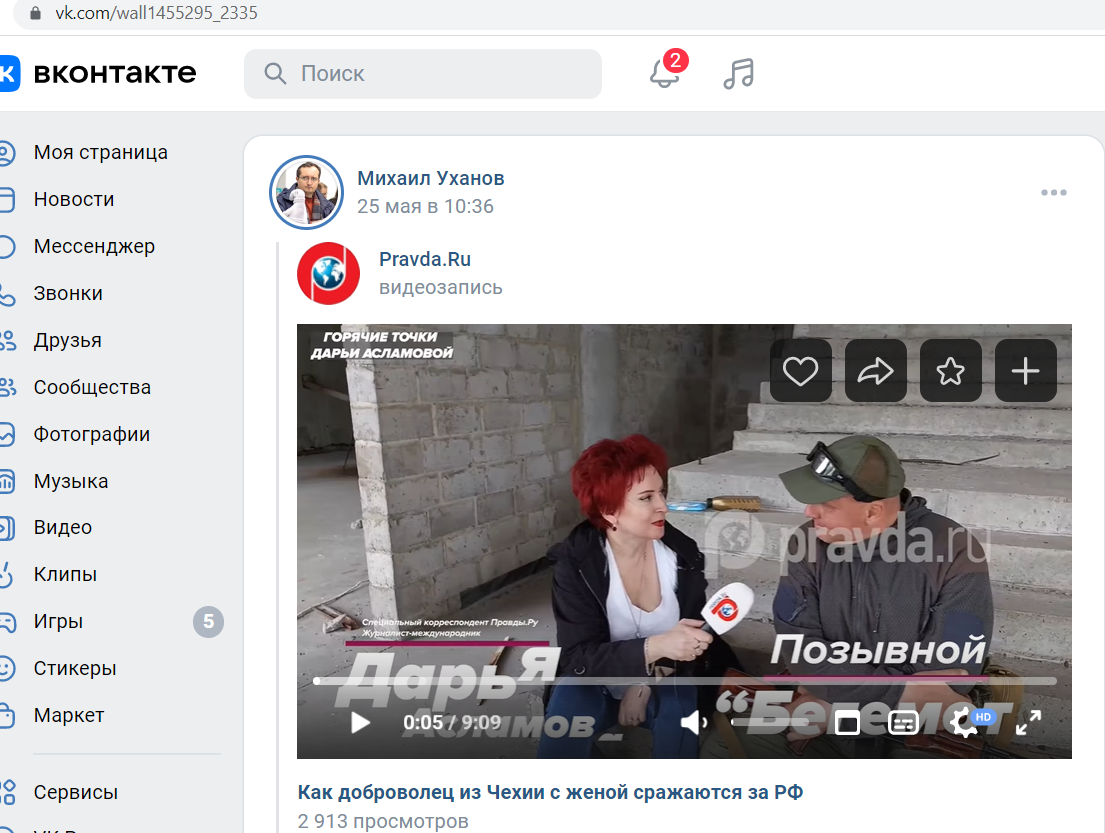
Task: Click the Market bag icon
Action: tap(6, 715)
